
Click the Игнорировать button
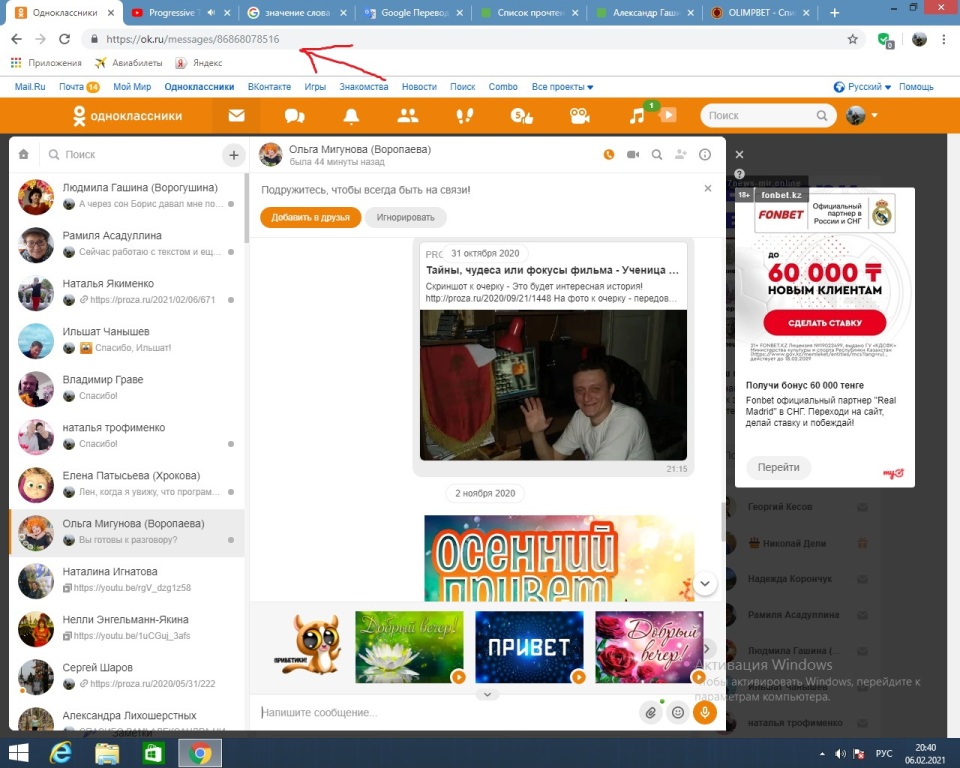point(405,217)
